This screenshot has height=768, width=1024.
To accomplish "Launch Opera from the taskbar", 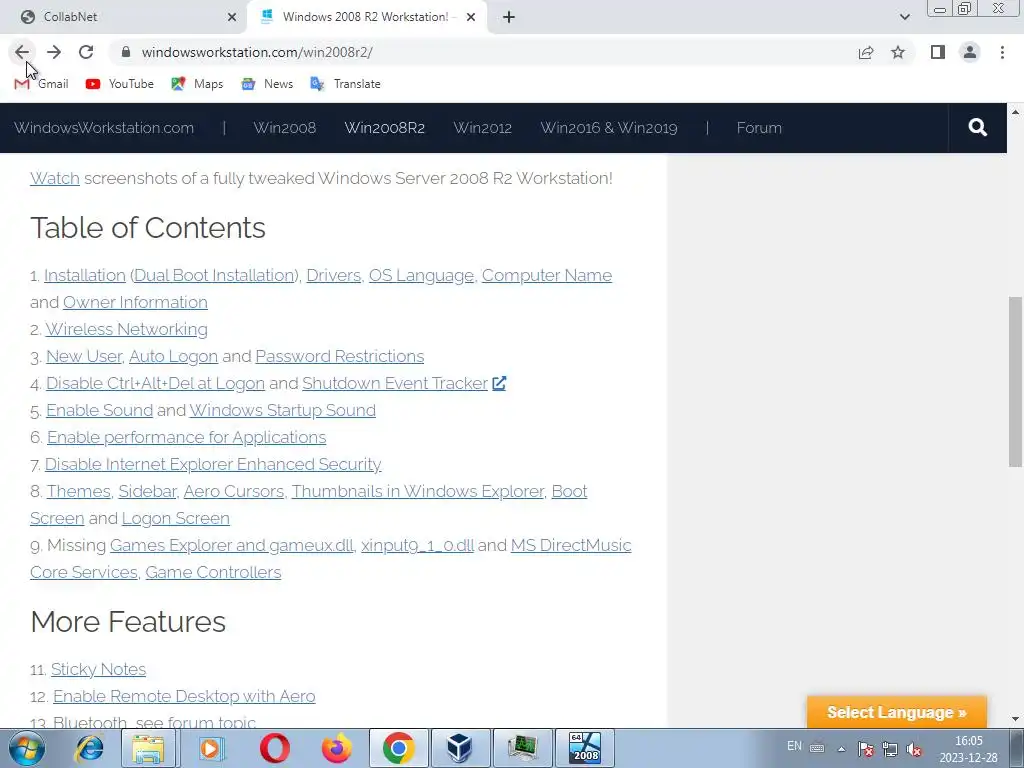I will tap(275, 748).
